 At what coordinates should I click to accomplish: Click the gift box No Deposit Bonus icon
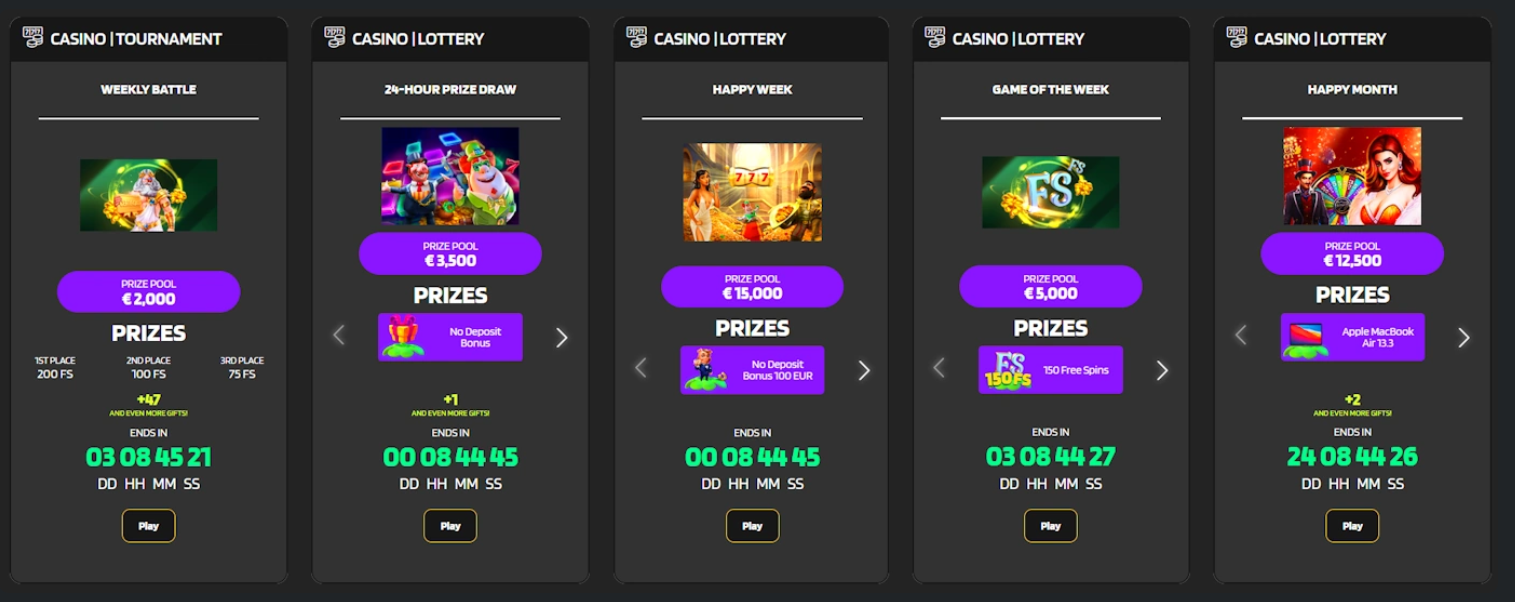click(x=405, y=337)
